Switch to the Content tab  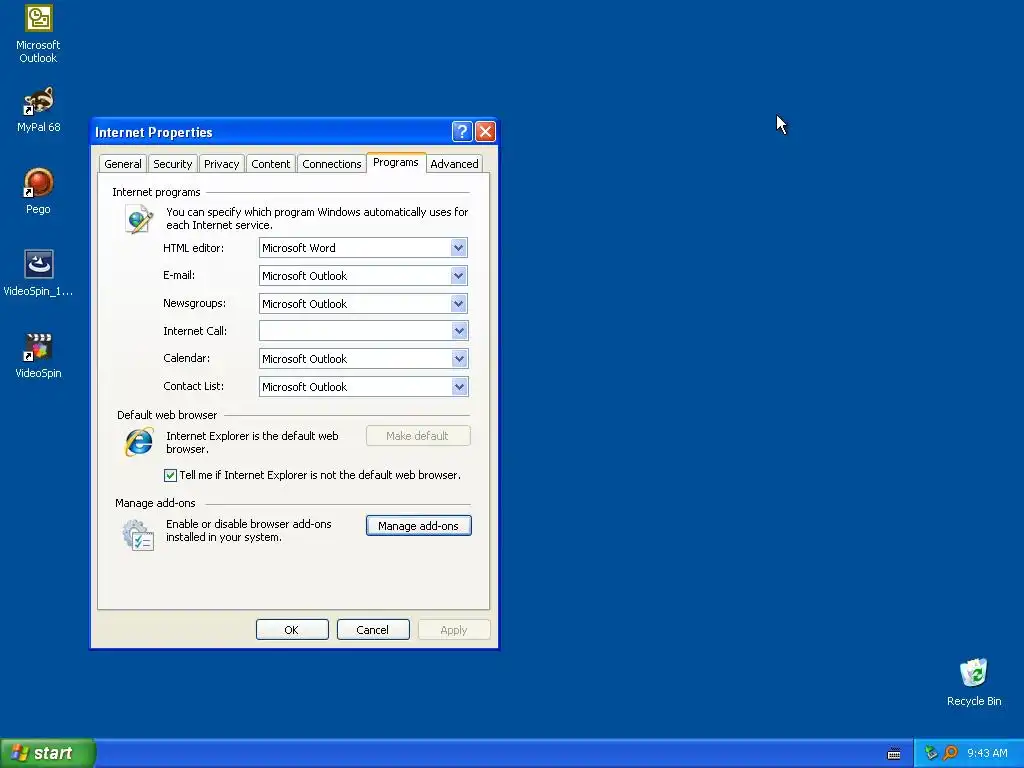pos(270,164)
